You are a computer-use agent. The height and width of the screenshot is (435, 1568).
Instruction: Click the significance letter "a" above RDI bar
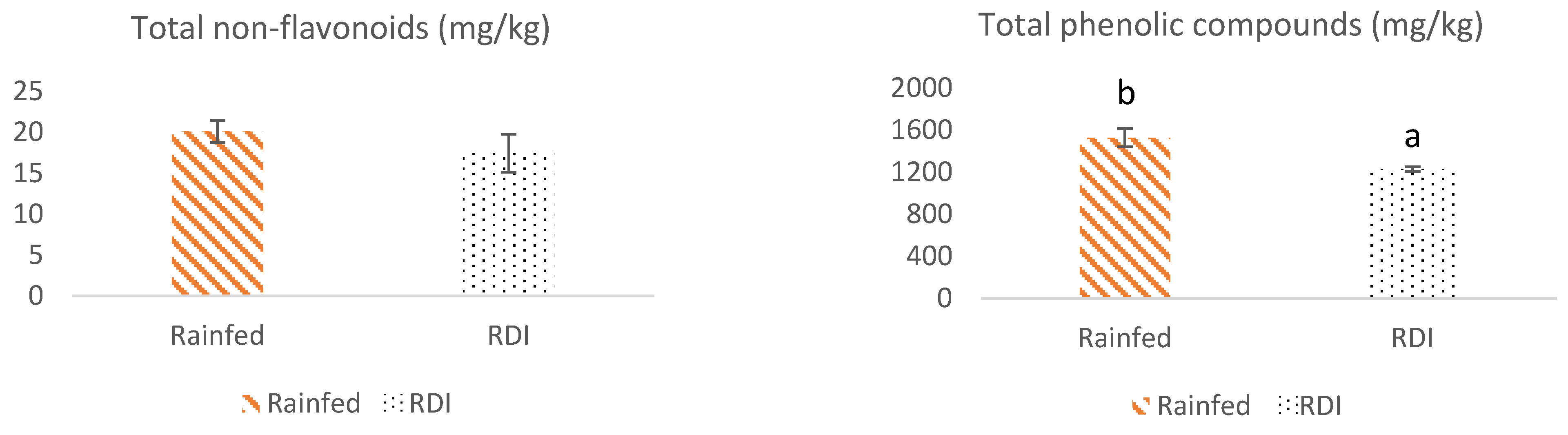pos(1412,137)
